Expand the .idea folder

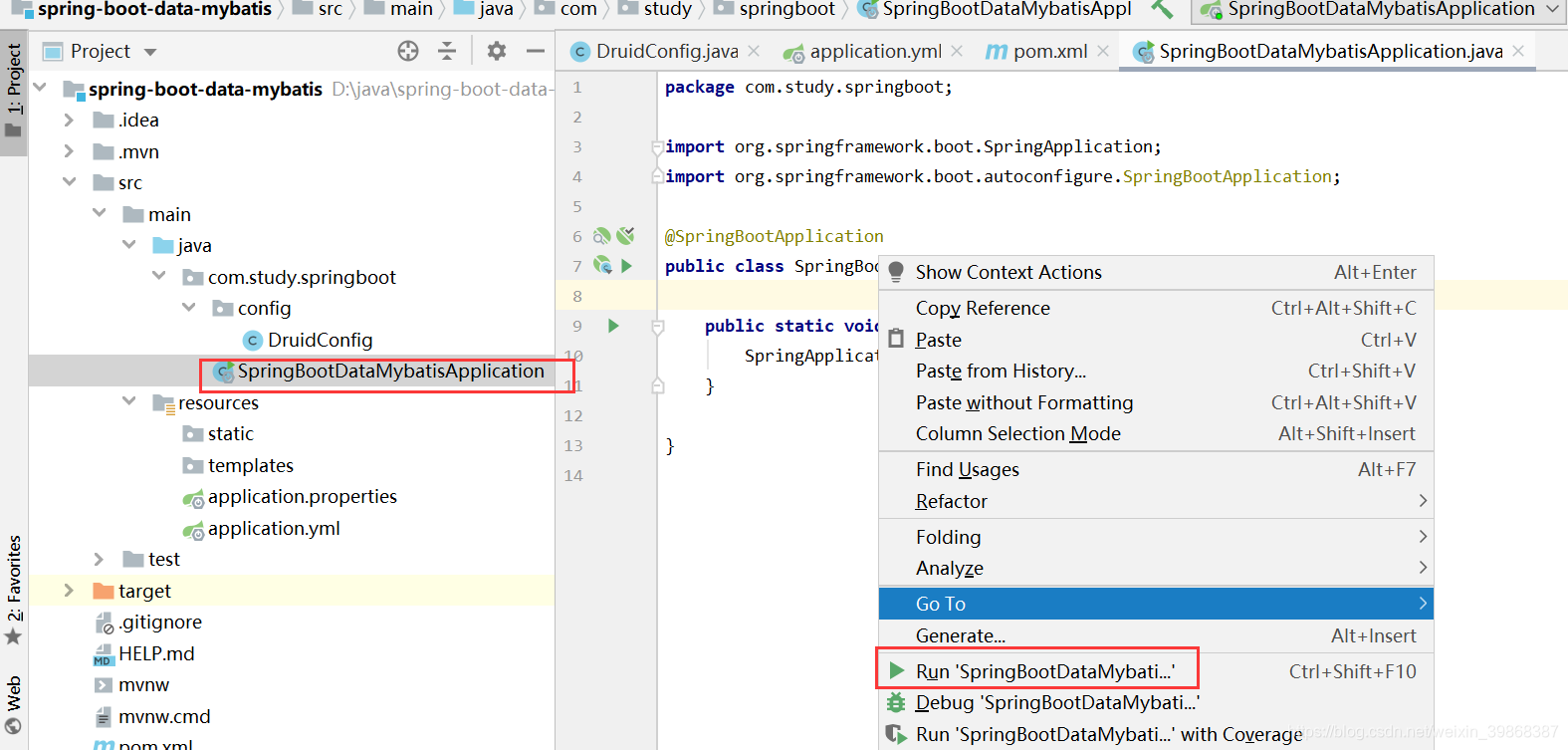pyautogui.click(x=69, y=120)
